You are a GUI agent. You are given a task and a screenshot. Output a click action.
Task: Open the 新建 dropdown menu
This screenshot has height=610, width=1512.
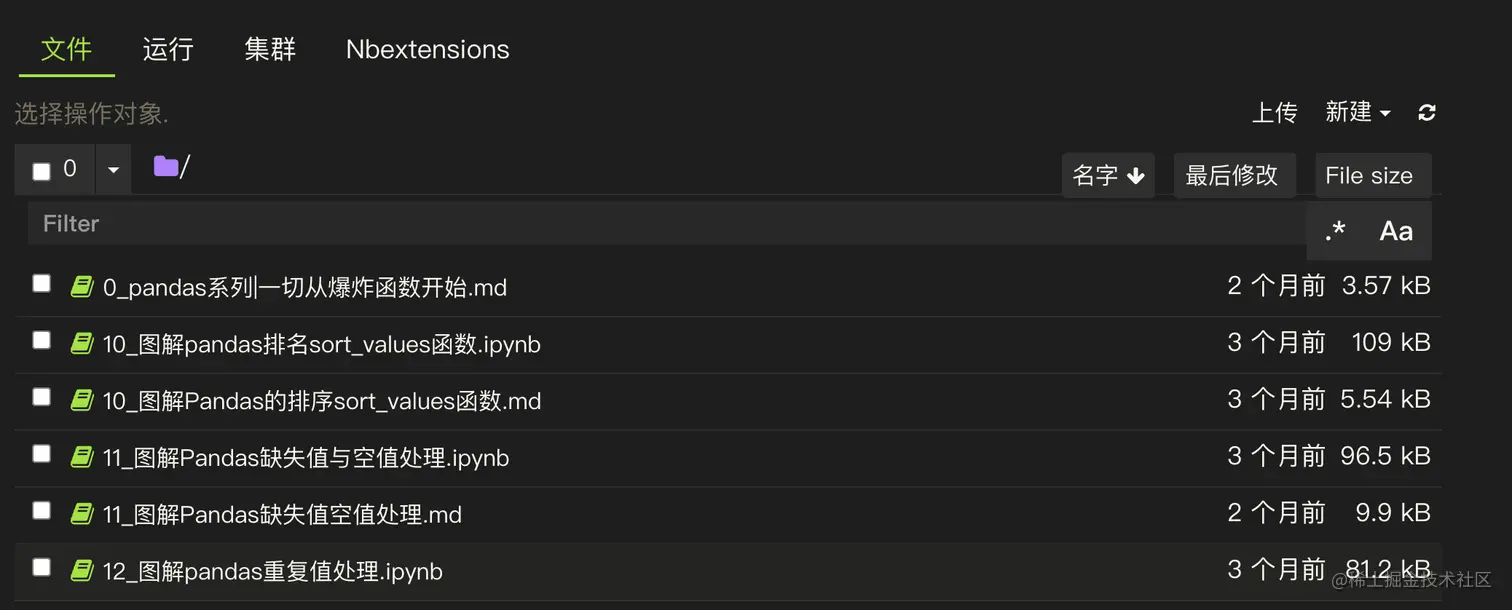(1357, 113)
